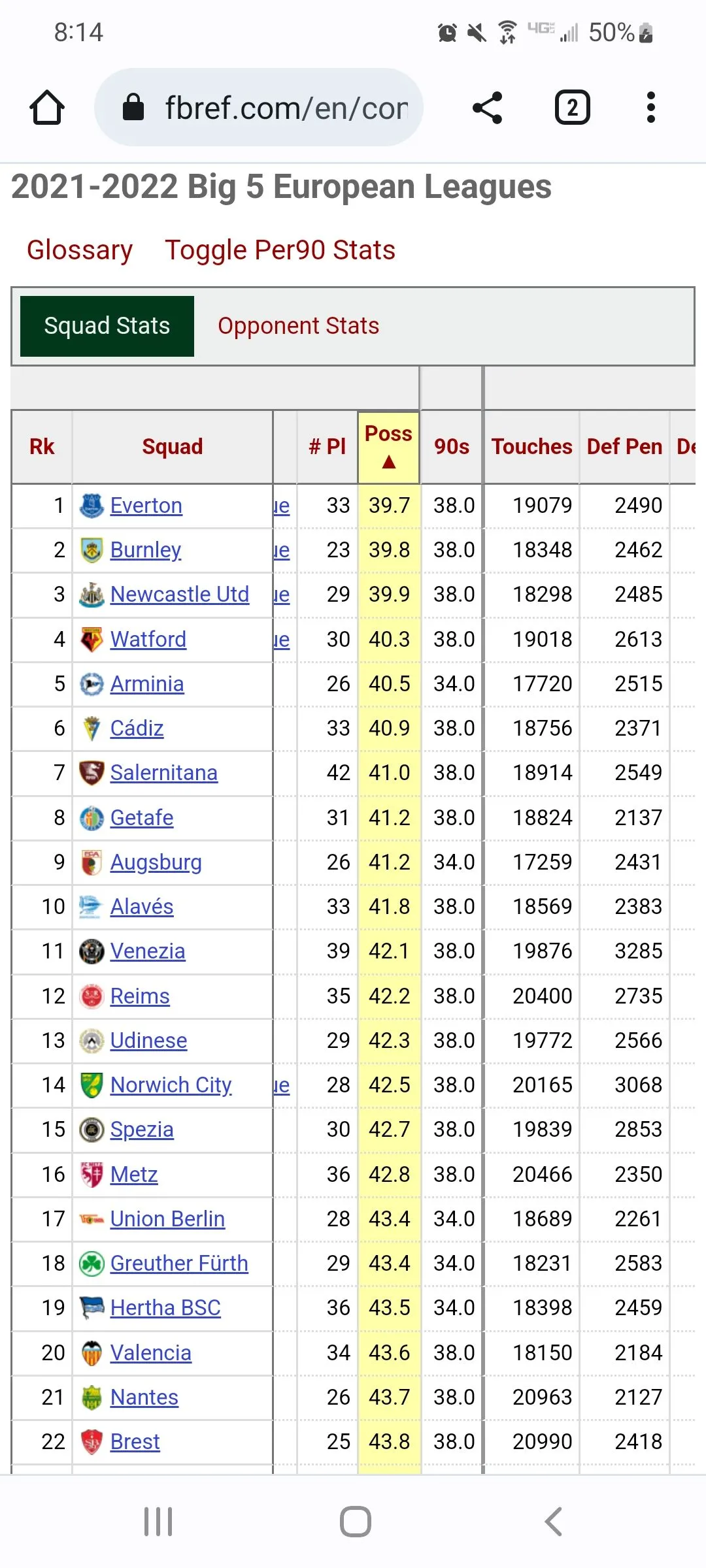Tap the browser home icon
The height and width of the screenshot is (1568, 706).
47,108
